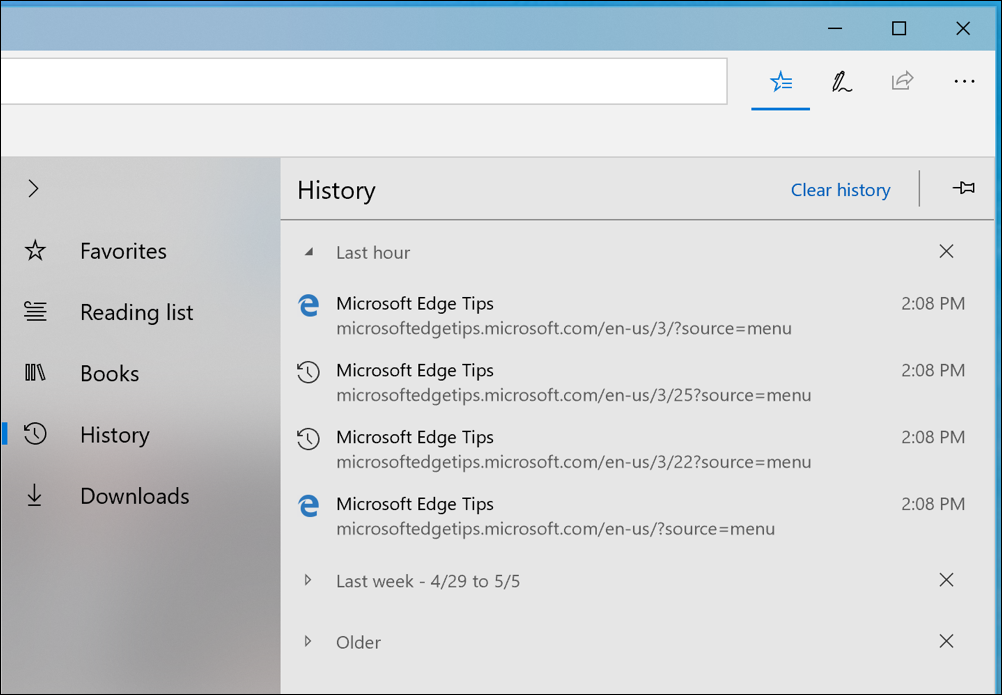This screenshot has height=695, width=1002.
Task: Collapse the Last hour group
Action: click(309, 252)
